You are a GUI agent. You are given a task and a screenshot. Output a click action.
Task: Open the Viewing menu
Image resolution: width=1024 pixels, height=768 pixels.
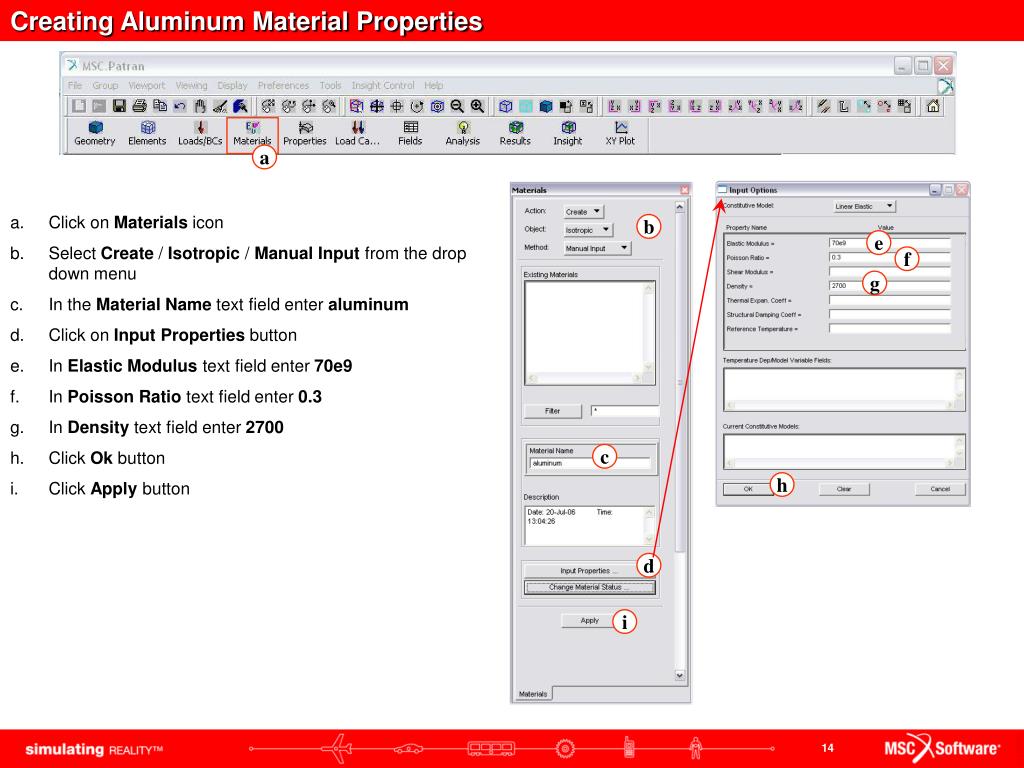point(191,86)
